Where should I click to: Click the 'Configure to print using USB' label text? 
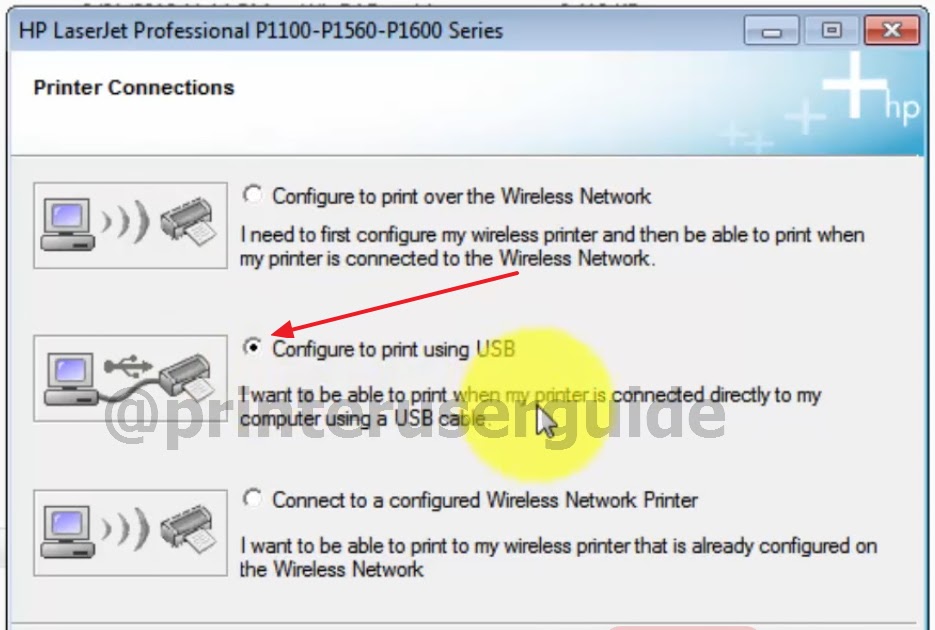click(394, 349)
